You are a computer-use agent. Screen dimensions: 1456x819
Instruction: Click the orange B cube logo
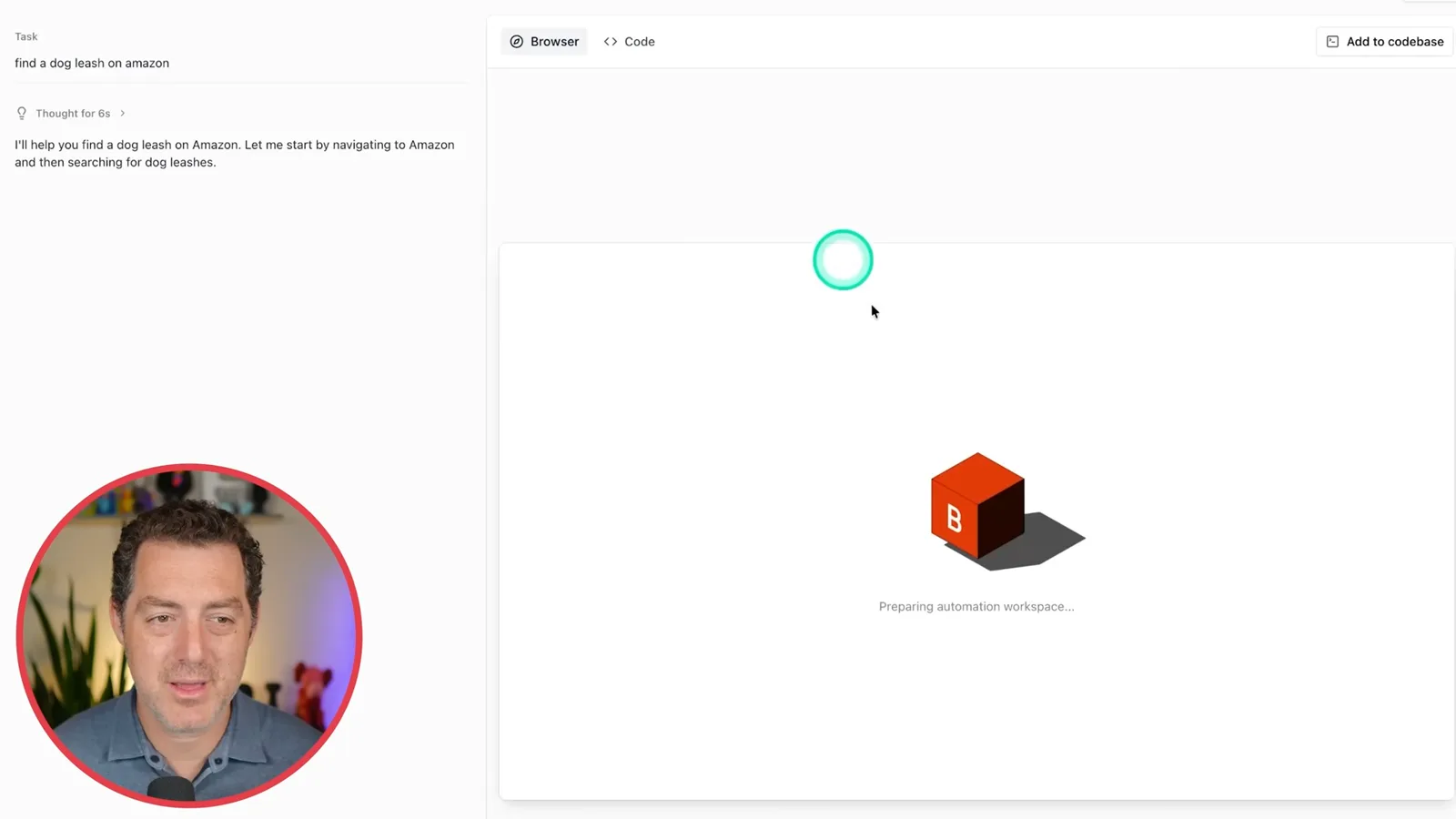coord(977,505)
